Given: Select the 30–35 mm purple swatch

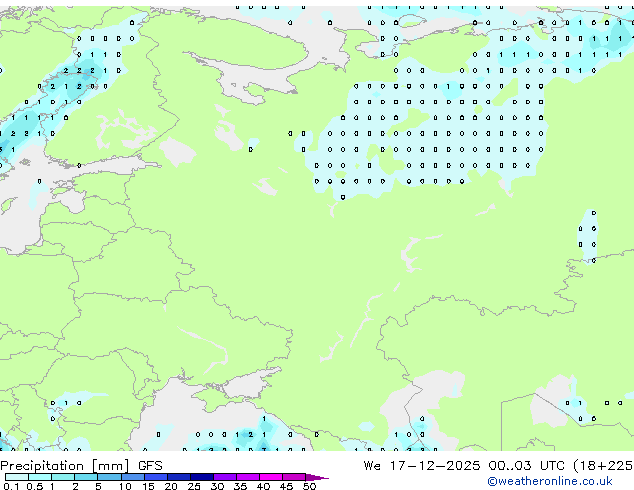Looking at the screenshot, I should (x=225, y=477).
